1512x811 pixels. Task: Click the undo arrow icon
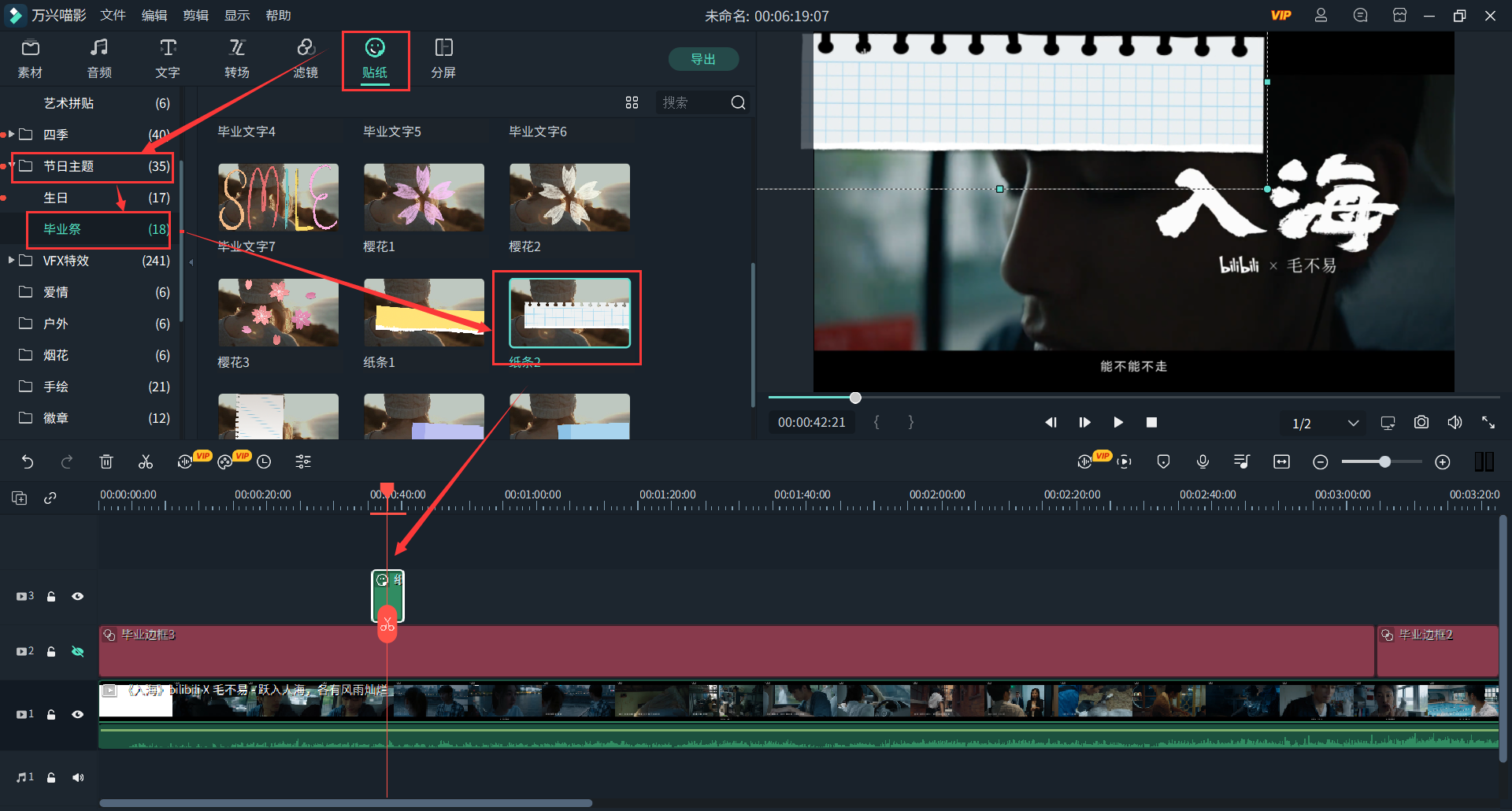click(x=28, y=462)
